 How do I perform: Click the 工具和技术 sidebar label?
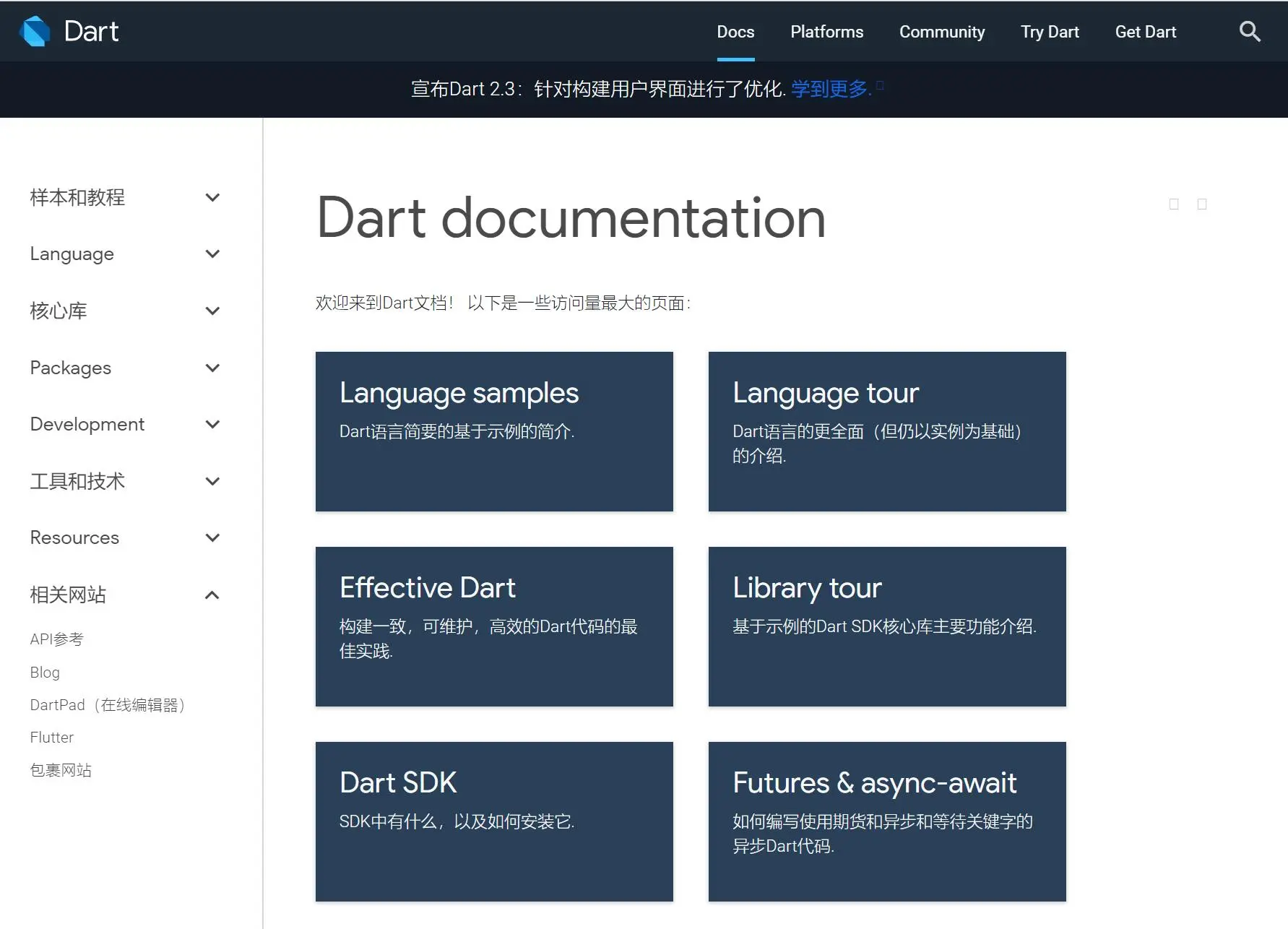(x=77, y=481)
